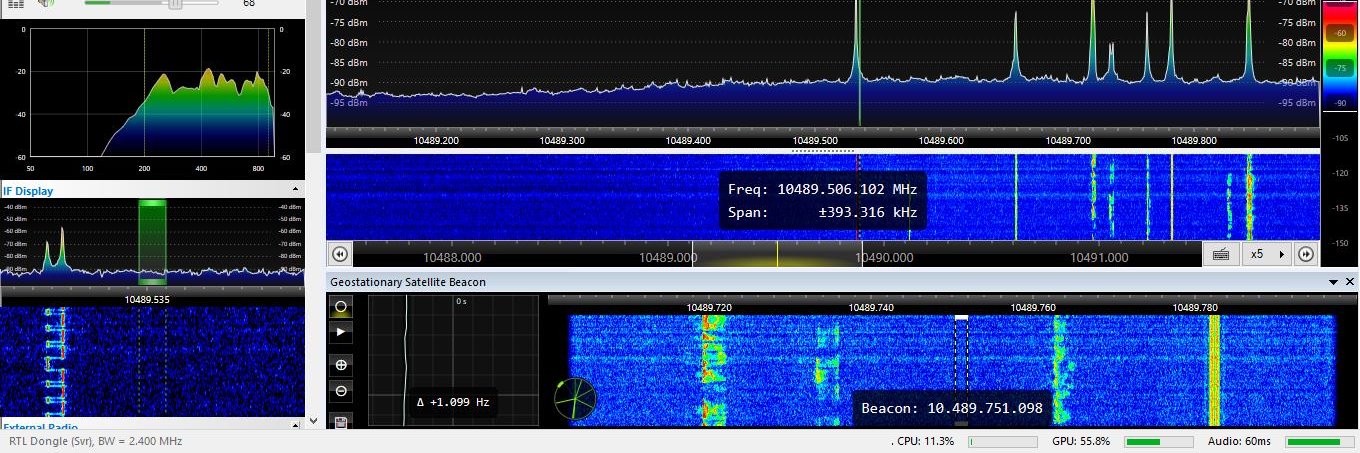
Task: Click the volume slider handle
Action: [x=176, y=4]
